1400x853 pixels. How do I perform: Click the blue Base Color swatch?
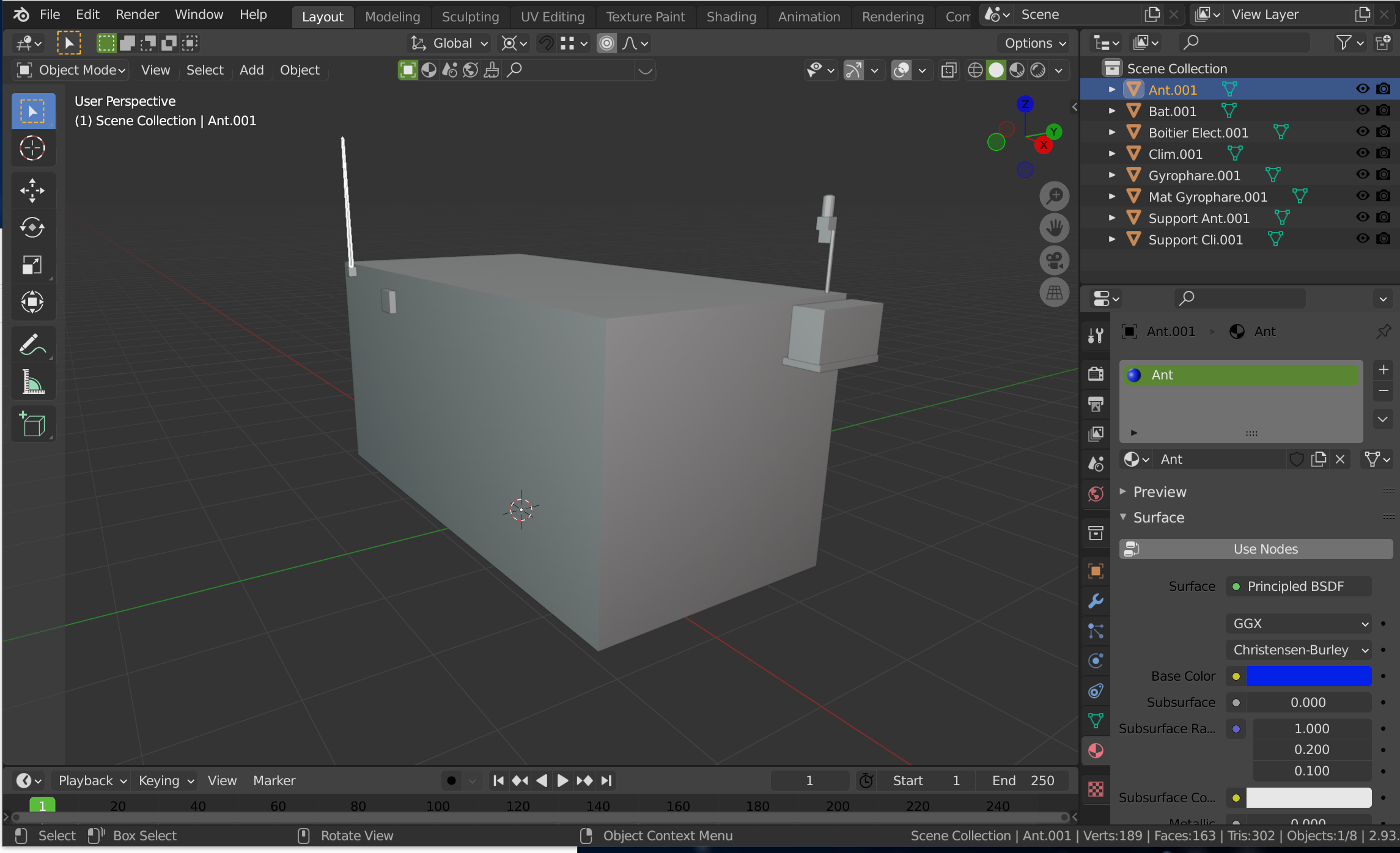click(x=1308, y=676)
